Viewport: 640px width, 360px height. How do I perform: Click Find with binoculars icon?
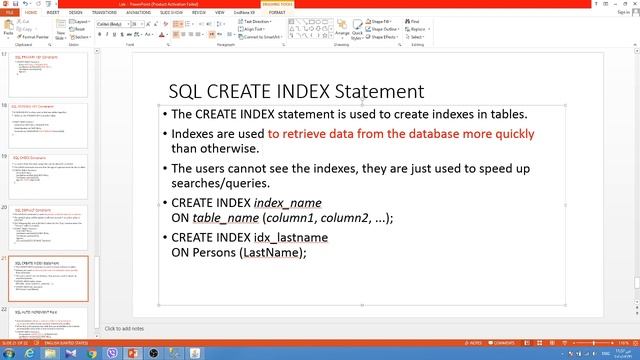pos(412,21)
